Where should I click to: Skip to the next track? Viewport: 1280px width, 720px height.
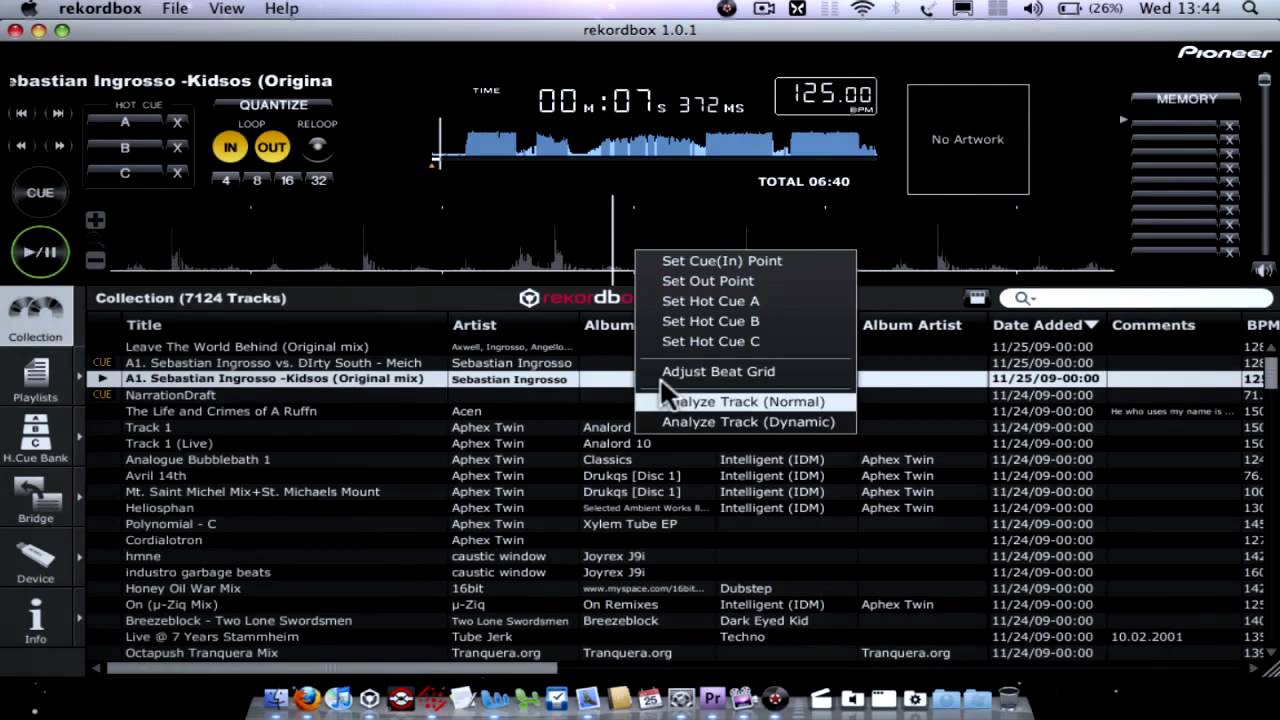pos(57,114)
